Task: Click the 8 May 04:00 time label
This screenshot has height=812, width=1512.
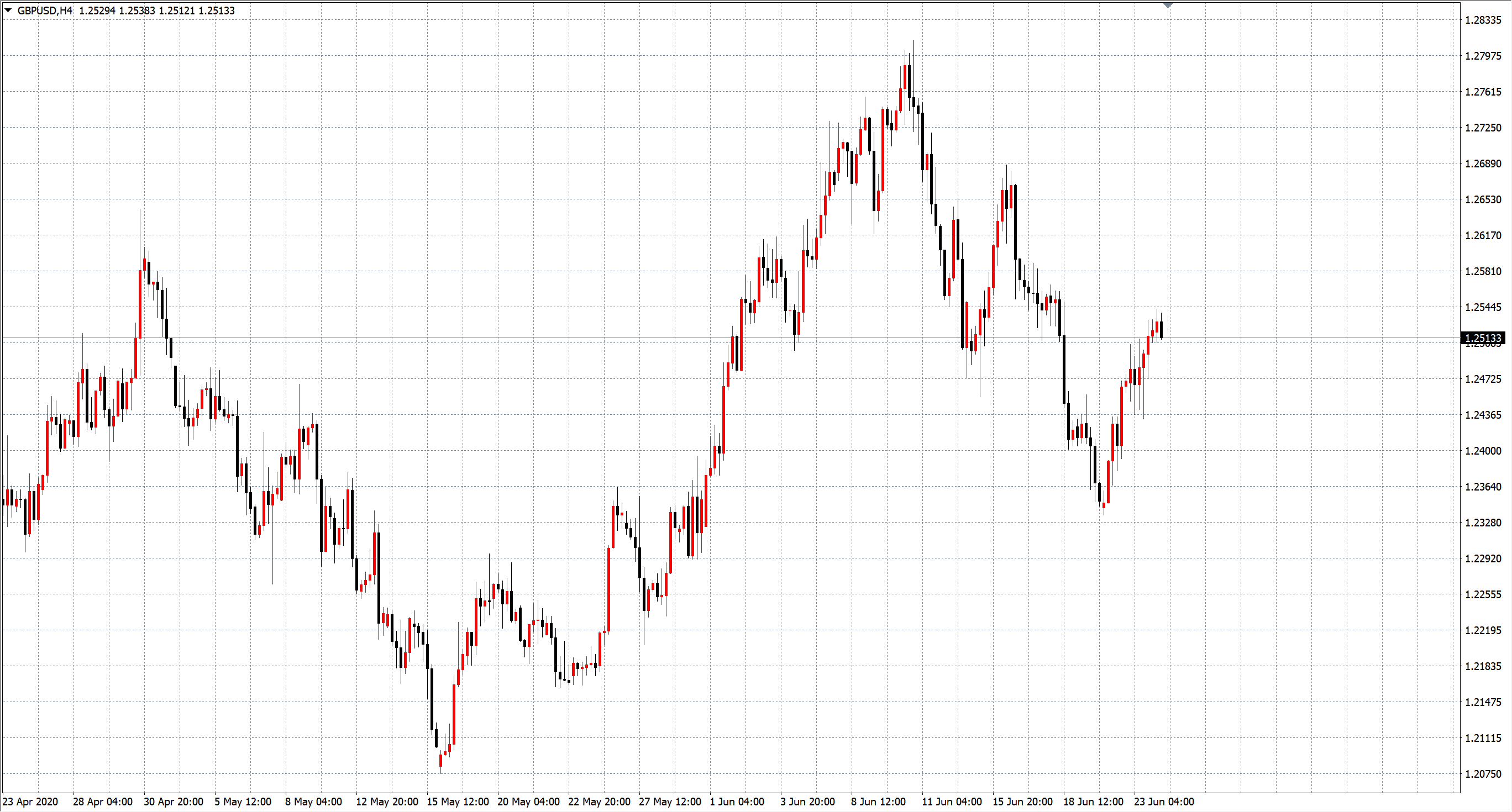Action: pos(313,802)
